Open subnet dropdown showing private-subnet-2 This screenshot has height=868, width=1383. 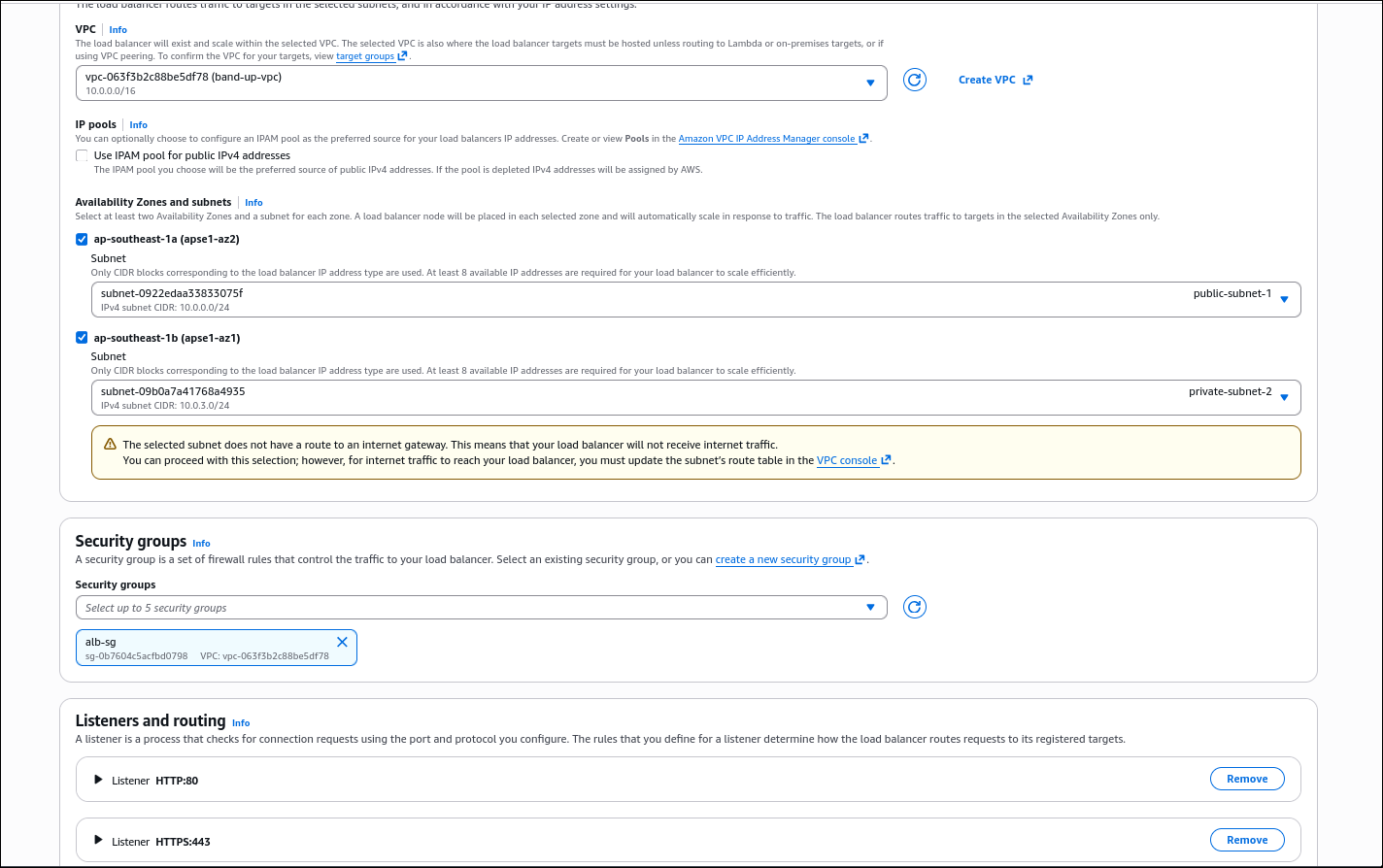pyautogui.click(x=695, y=397)
